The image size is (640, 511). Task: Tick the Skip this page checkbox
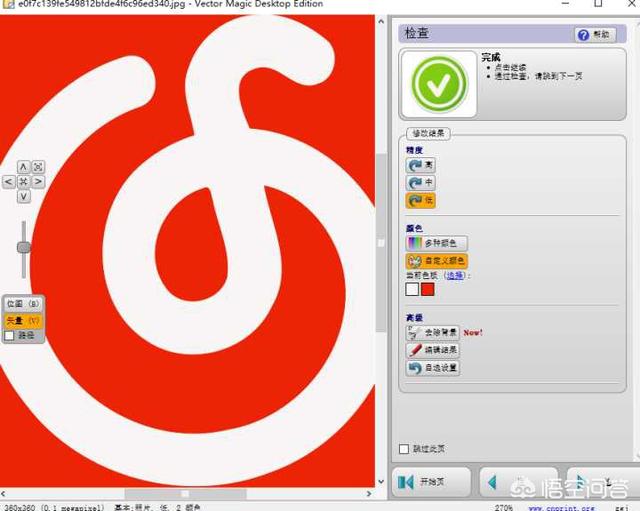[404, 449]
